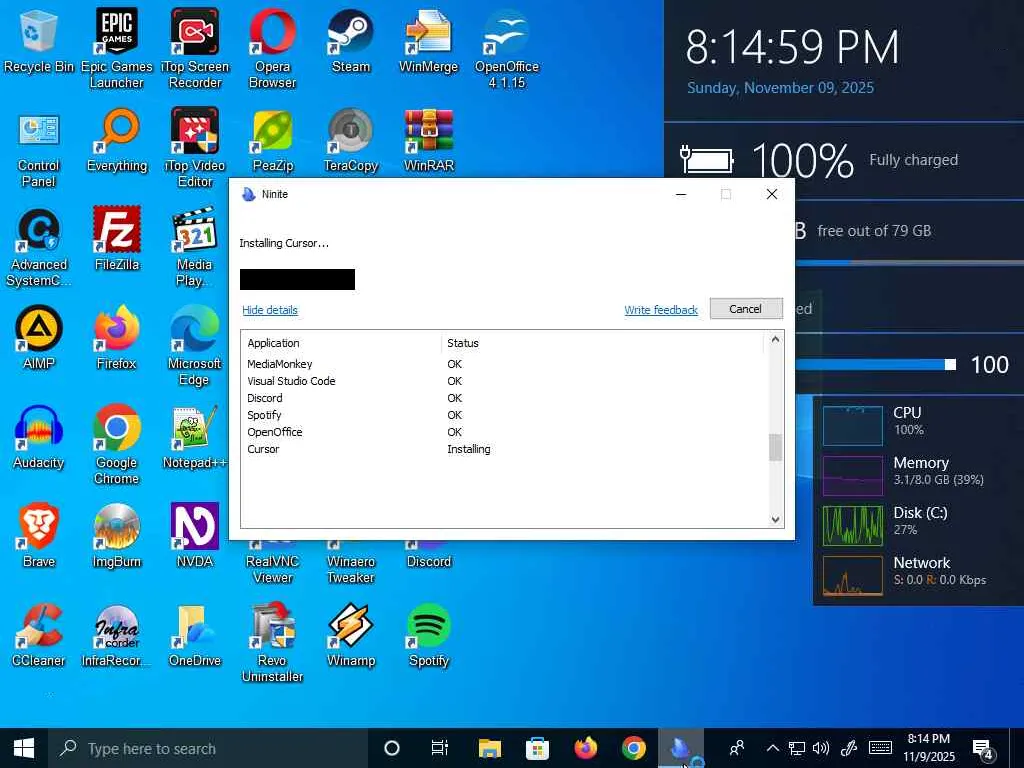Click scroll up arrow in Ninite list
The width and height of the screenshot is (1024, 768).
click(x=775, y=340)
